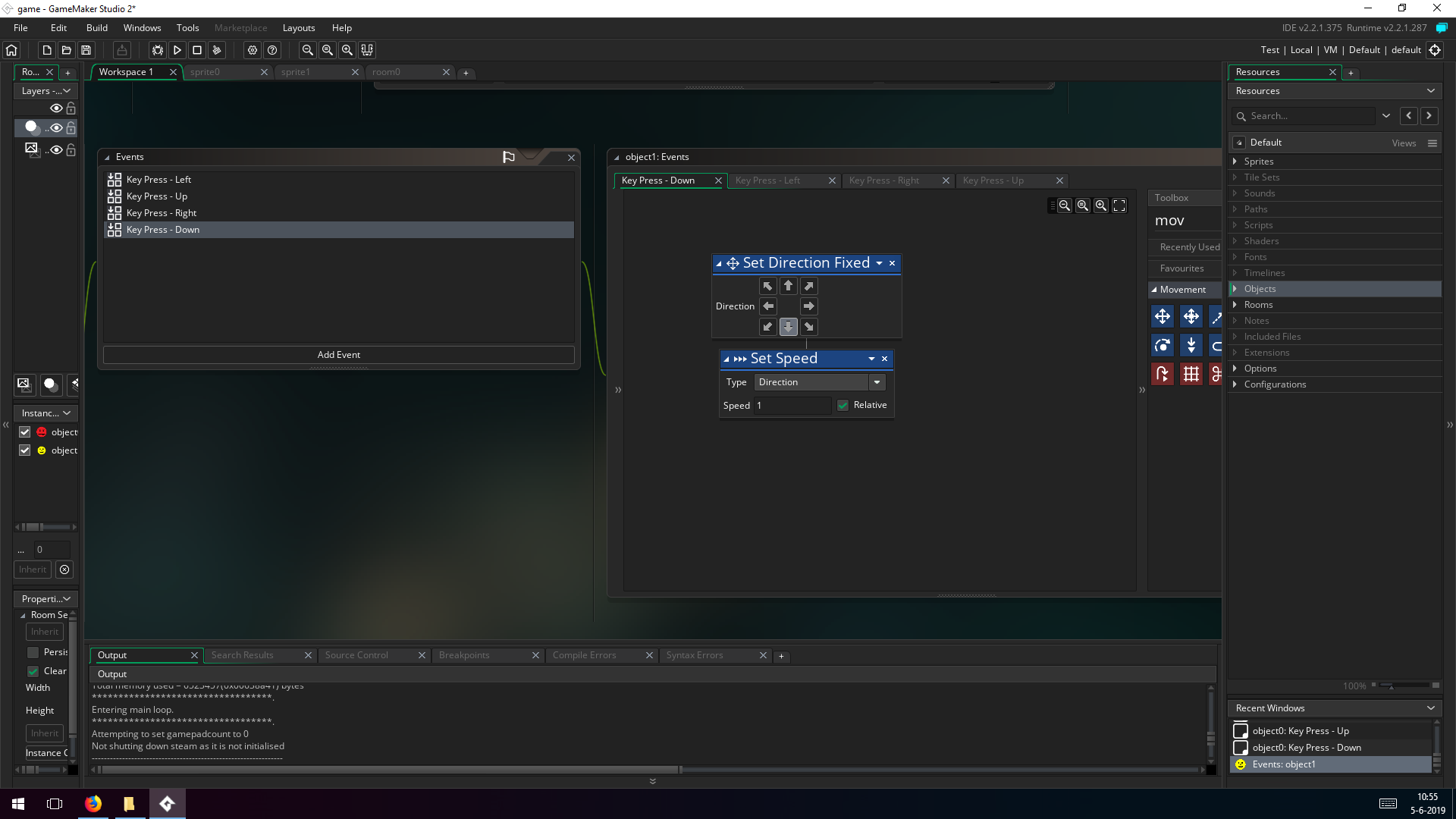Image resolution: width=1456 pixels, height=819 pixels.
Task: Click the Speed value input field
Action: 792,406
